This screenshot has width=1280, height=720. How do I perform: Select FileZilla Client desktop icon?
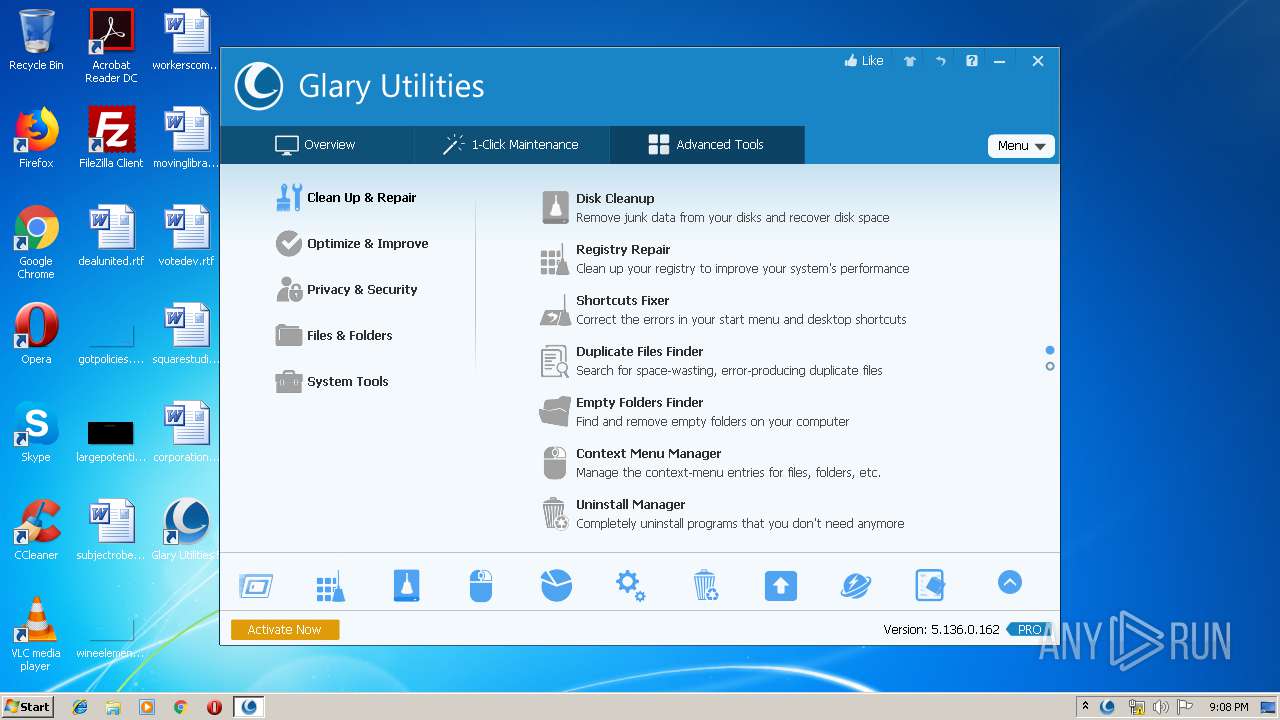click(111, 138)
